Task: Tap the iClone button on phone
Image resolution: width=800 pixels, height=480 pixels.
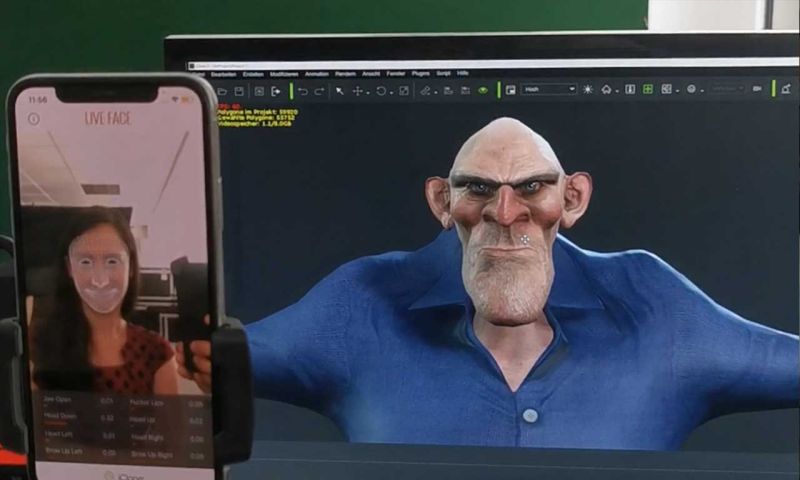Action: tap(124, 475)
